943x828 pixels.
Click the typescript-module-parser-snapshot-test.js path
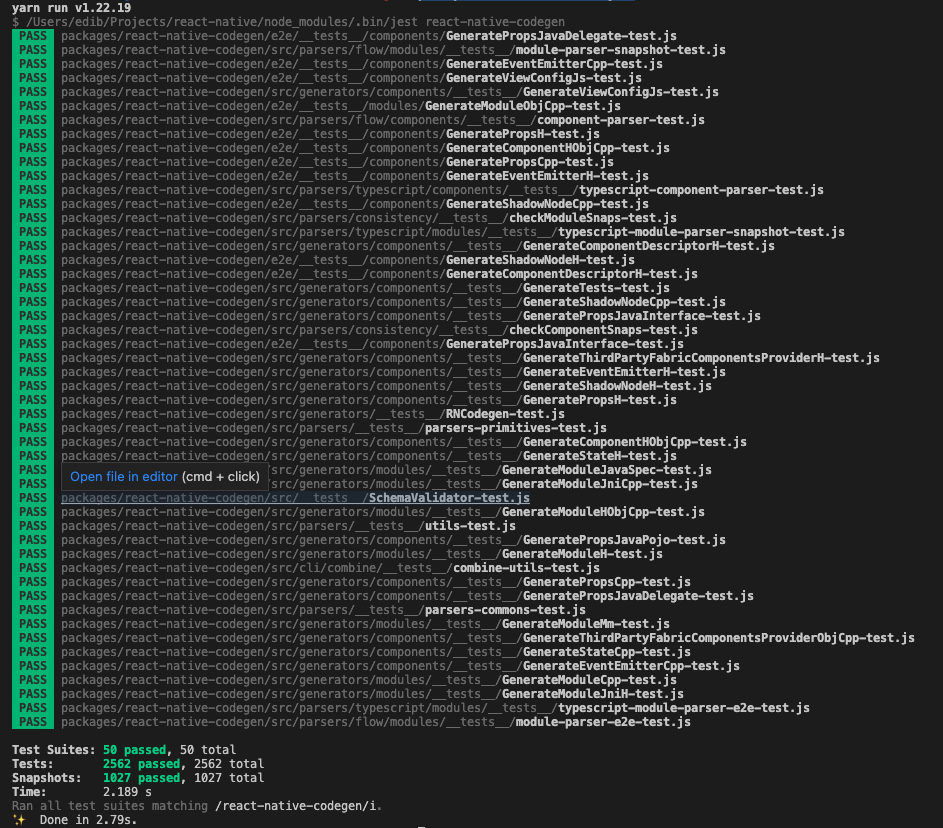click(453, 232)
